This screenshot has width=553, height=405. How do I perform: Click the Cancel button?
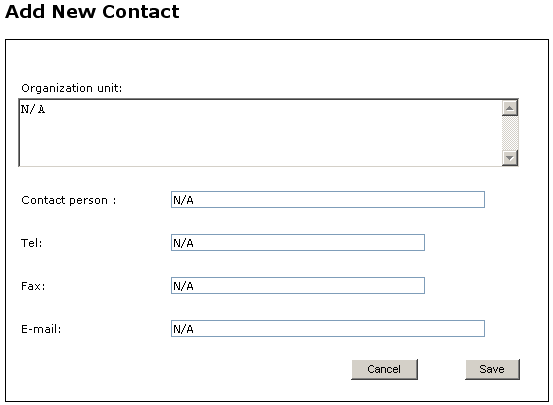(x=384, y=369)
